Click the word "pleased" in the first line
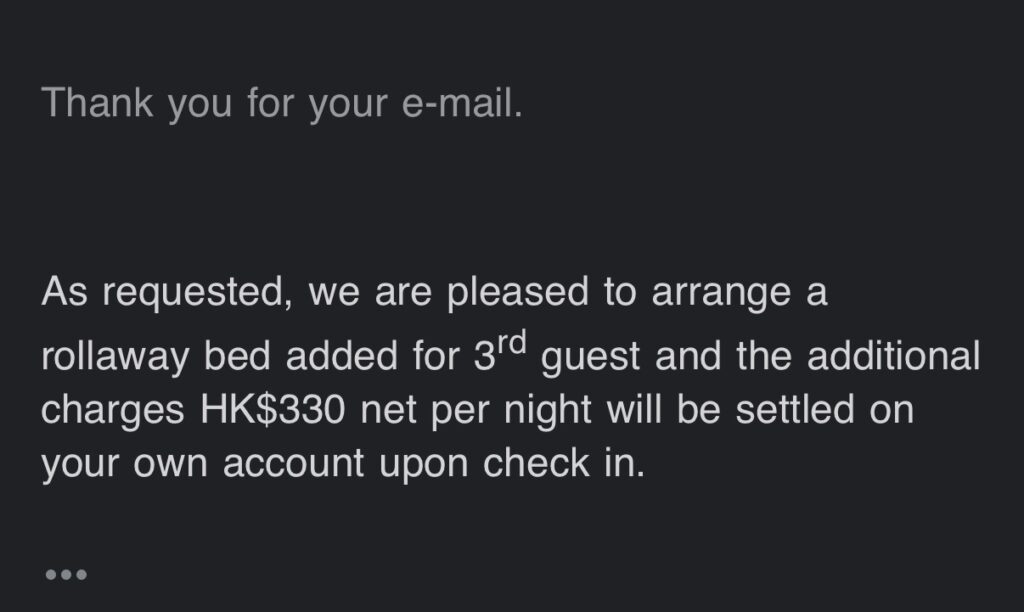 [518, 293]
